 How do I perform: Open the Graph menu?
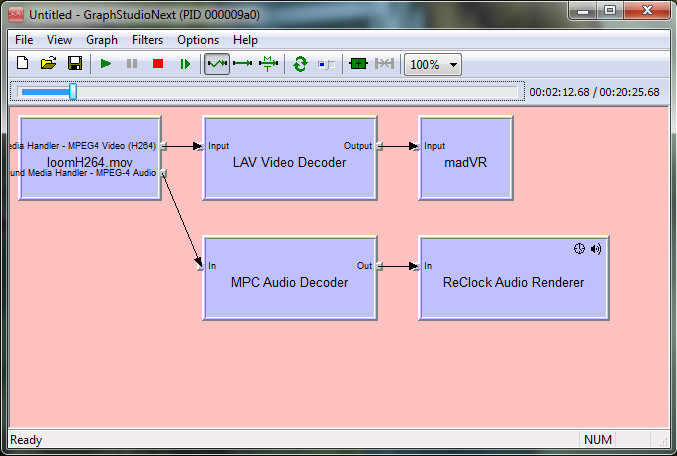(102, 40)
